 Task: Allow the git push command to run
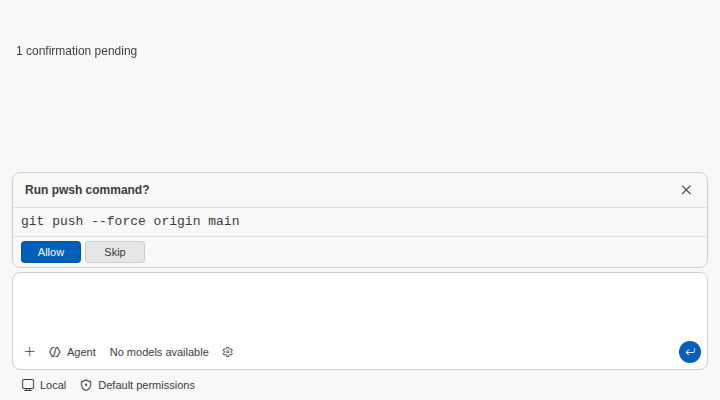[51, 252]
